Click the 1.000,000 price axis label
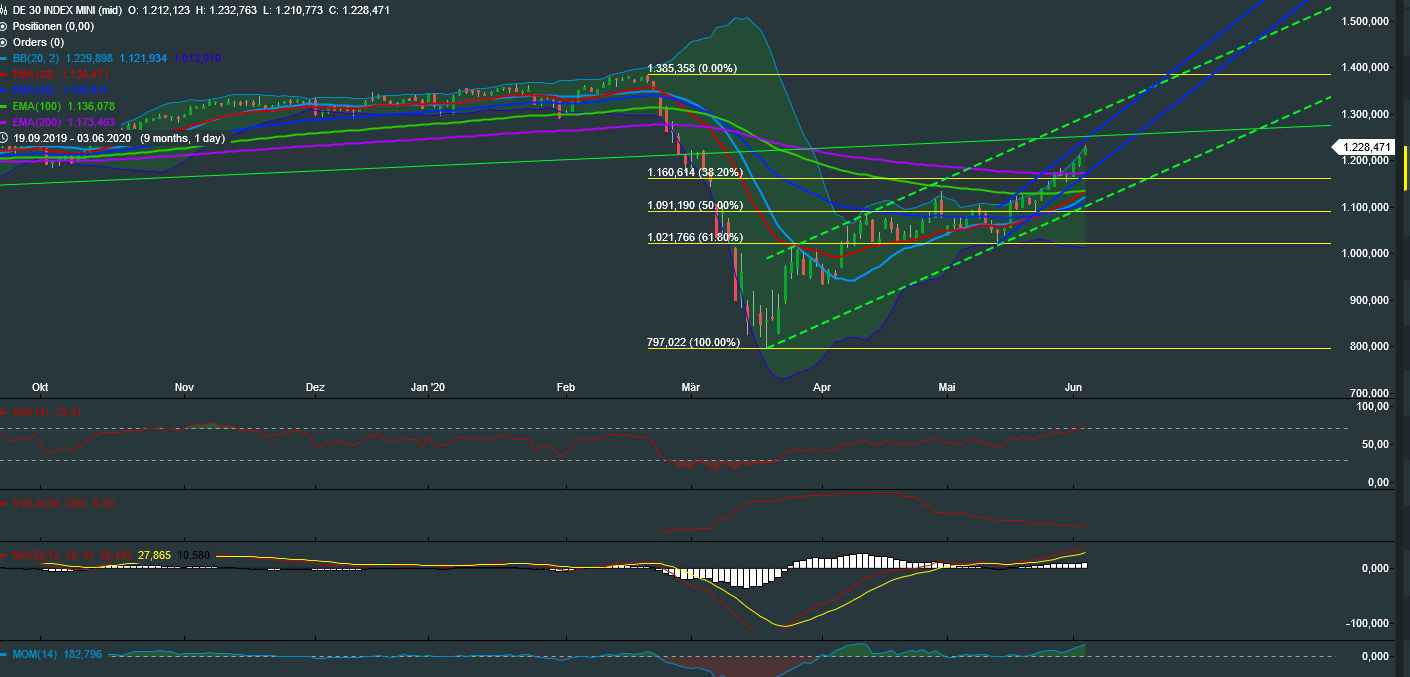 click(1367, 253)
